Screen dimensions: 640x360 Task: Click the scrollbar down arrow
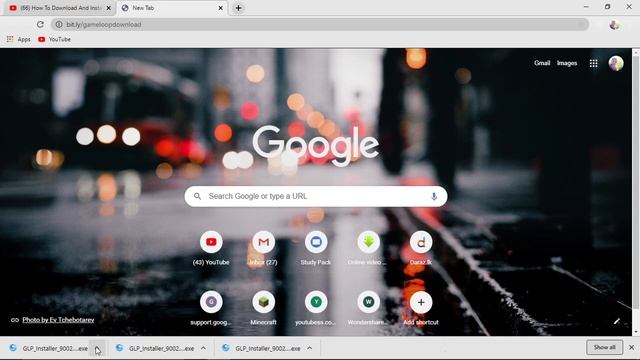[x=636, y=332]
